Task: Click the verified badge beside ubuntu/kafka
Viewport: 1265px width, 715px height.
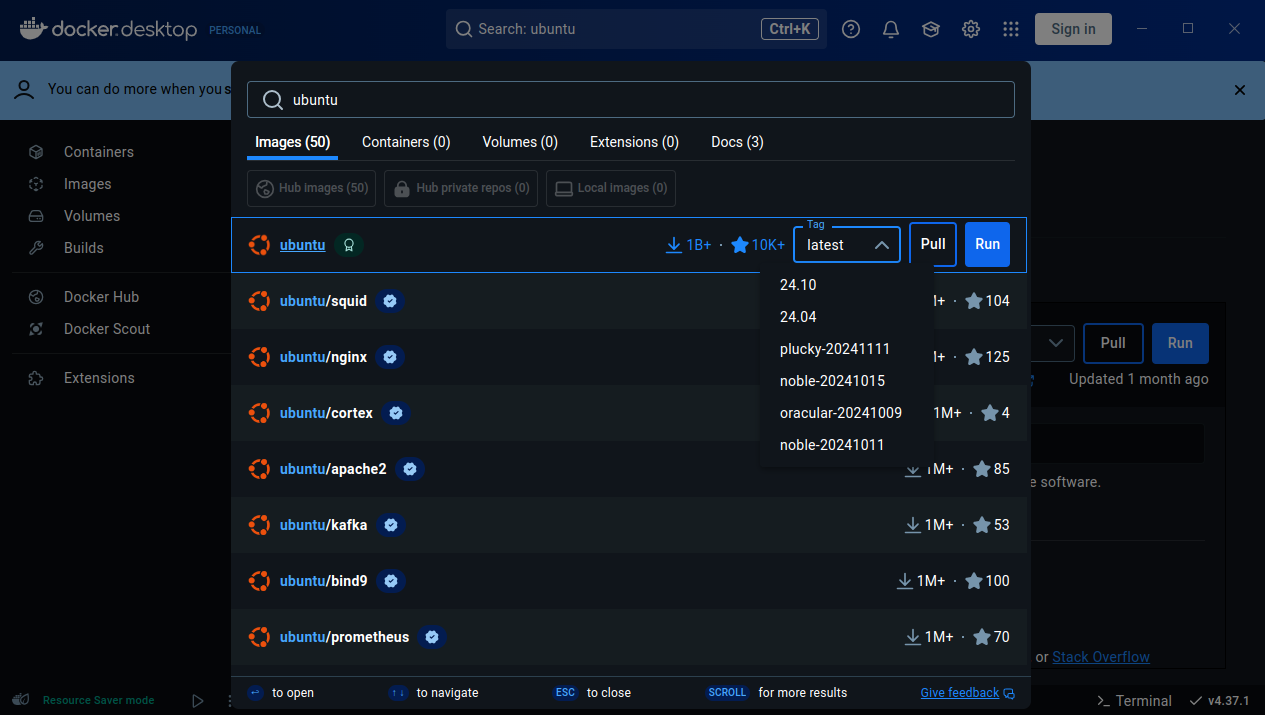Action: [391, 525]
